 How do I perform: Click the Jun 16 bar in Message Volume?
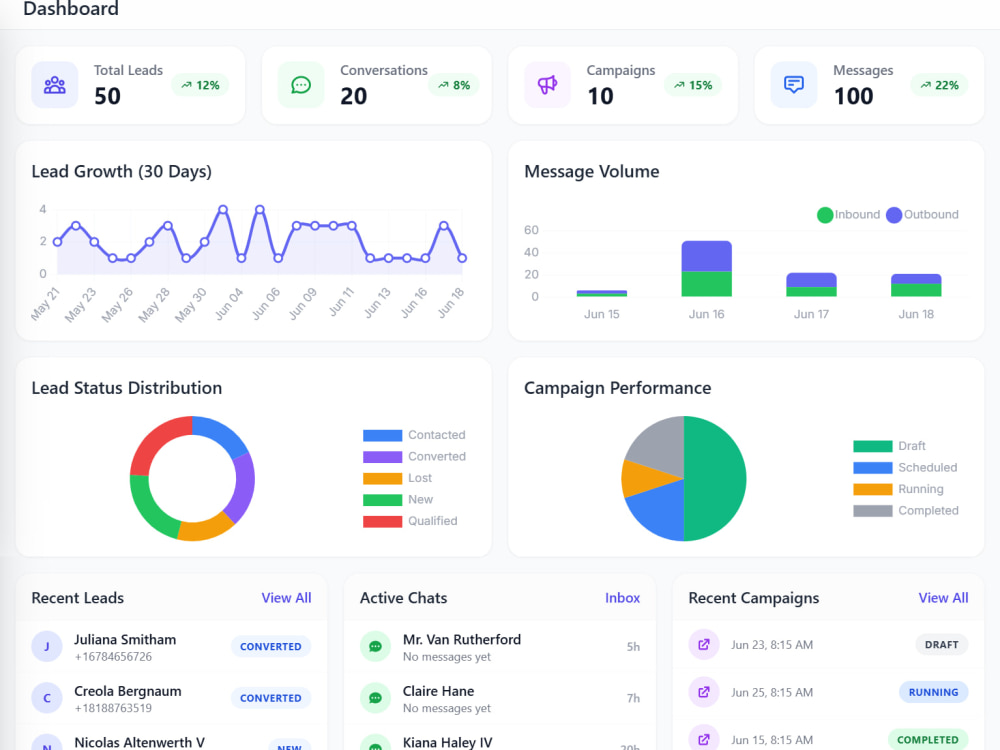[707, 268]
